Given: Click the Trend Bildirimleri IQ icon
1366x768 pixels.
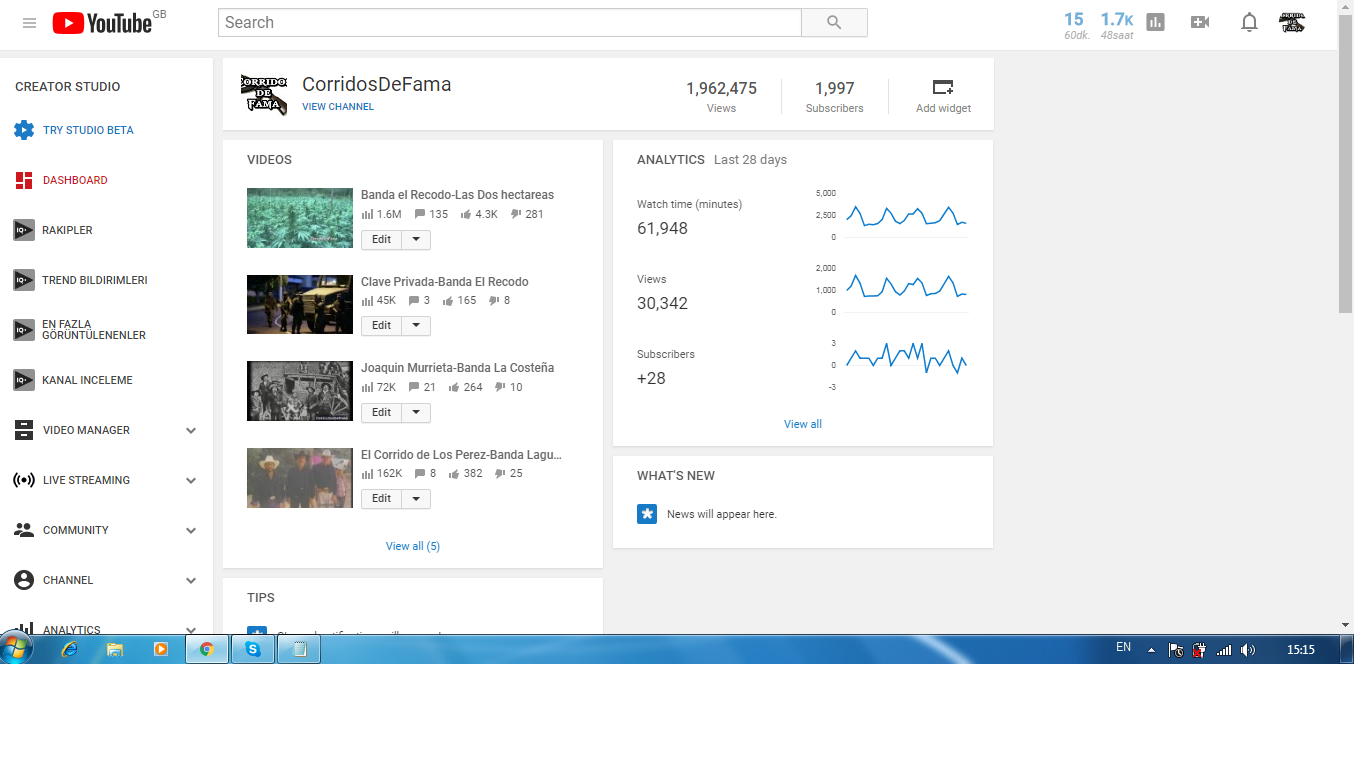Looking at the screenshot, I should 24,280.
